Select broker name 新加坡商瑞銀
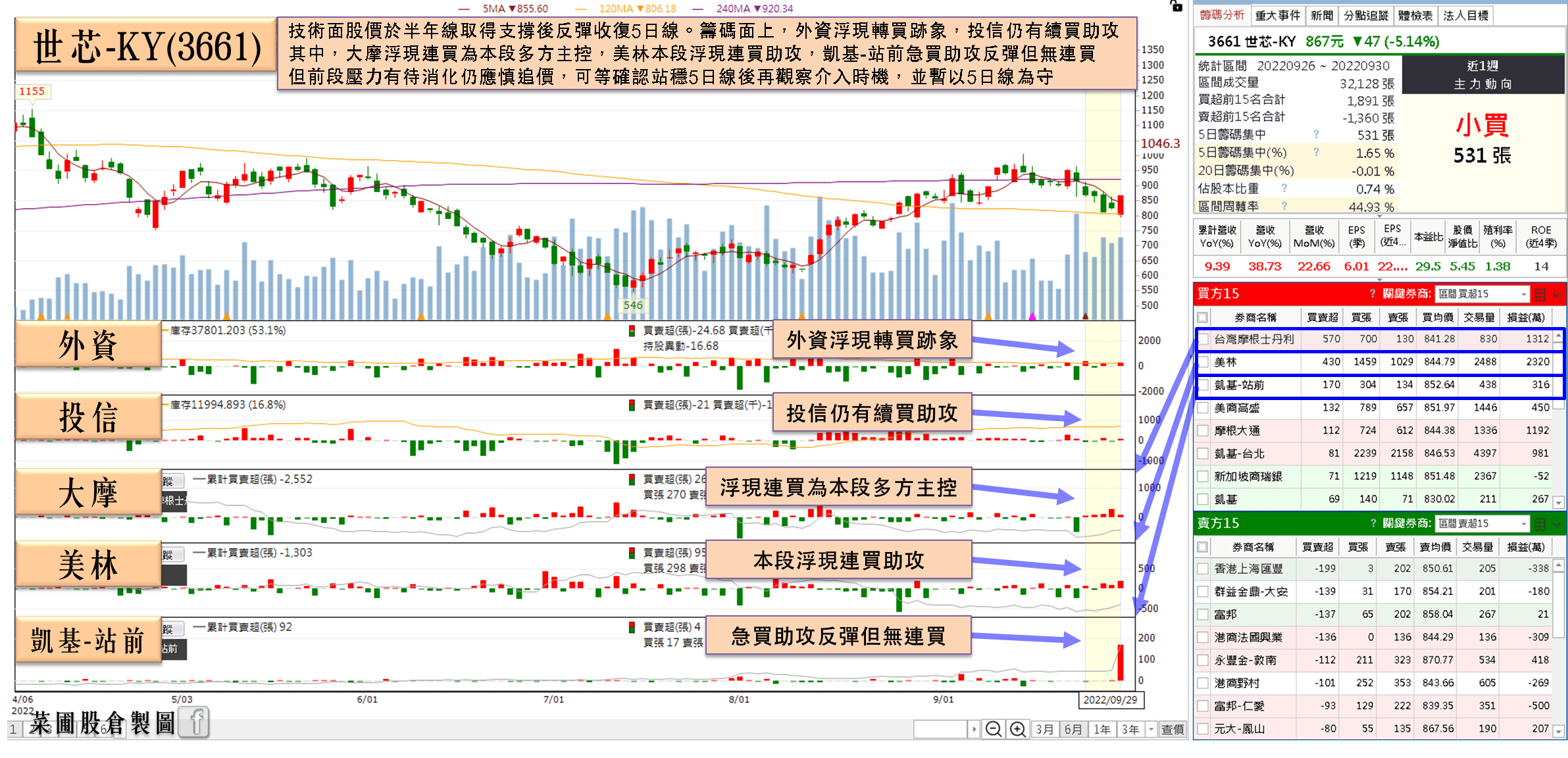The image size is (1568, 758). point(1248,476)
